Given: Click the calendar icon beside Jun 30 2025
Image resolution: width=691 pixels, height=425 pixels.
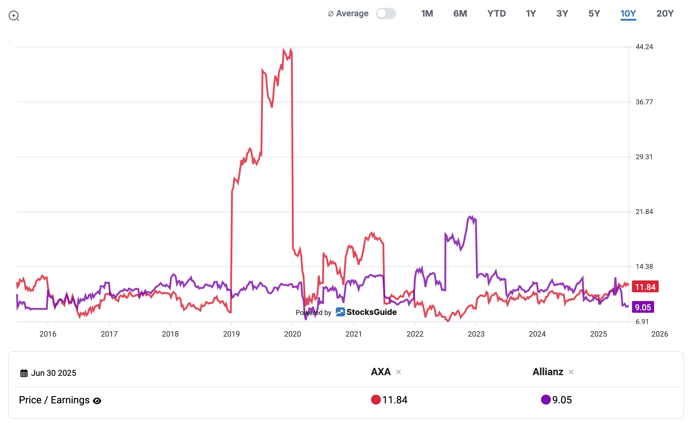Looking at the screenshot, I should pyautogui.click(x=24, y=373).
